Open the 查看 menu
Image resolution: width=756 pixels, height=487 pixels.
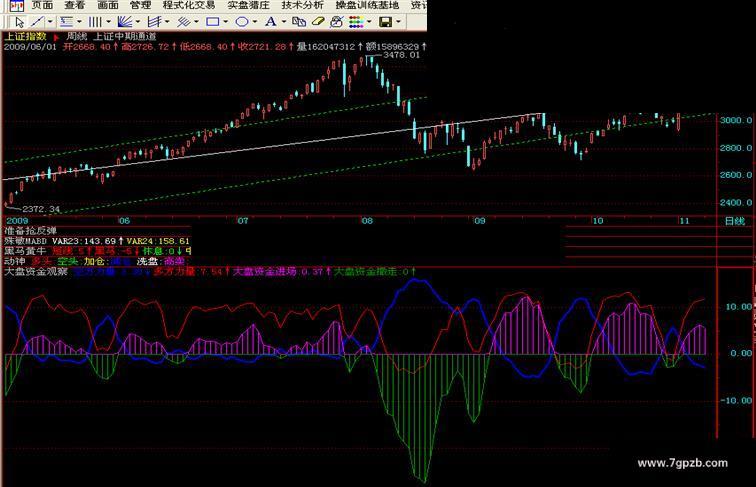point(75,5)
